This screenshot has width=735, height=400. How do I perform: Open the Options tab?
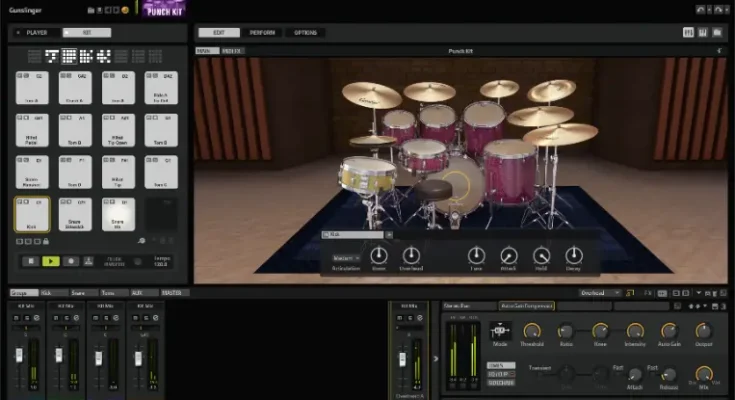[304, 32]
